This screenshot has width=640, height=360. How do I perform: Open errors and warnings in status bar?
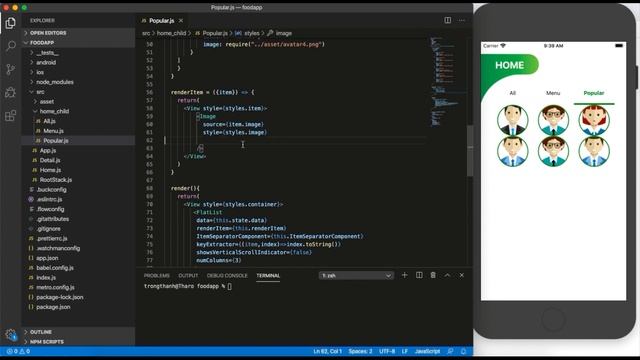point(18,351)
